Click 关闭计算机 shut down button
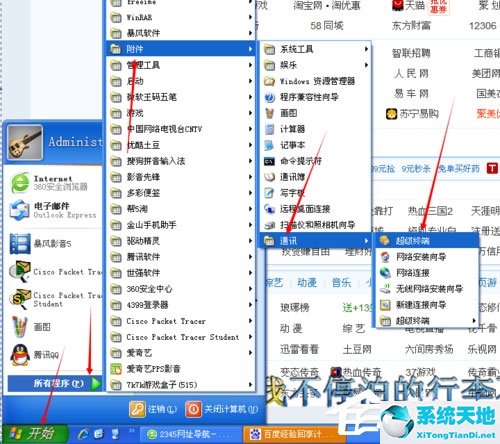Screen dimensions: 500x444 click(222, 409)
